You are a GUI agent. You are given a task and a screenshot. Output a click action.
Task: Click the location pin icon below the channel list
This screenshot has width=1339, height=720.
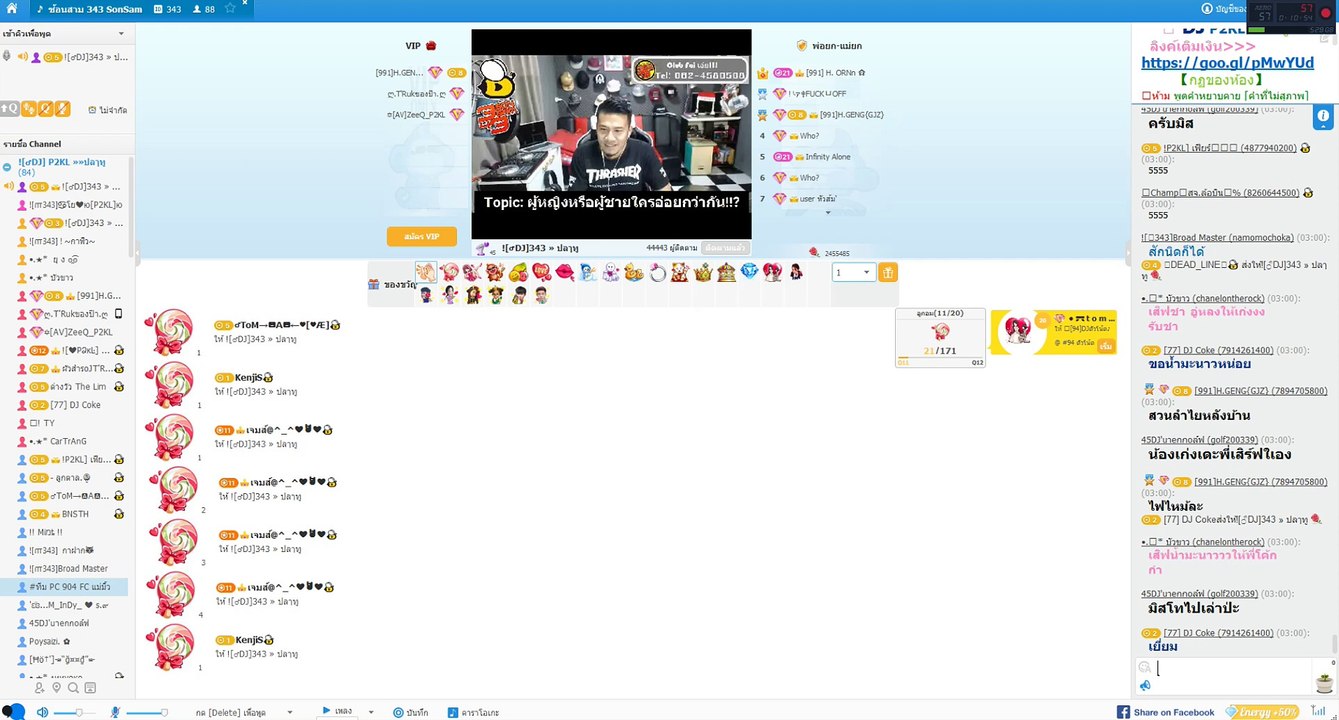[x=56, y=688]
